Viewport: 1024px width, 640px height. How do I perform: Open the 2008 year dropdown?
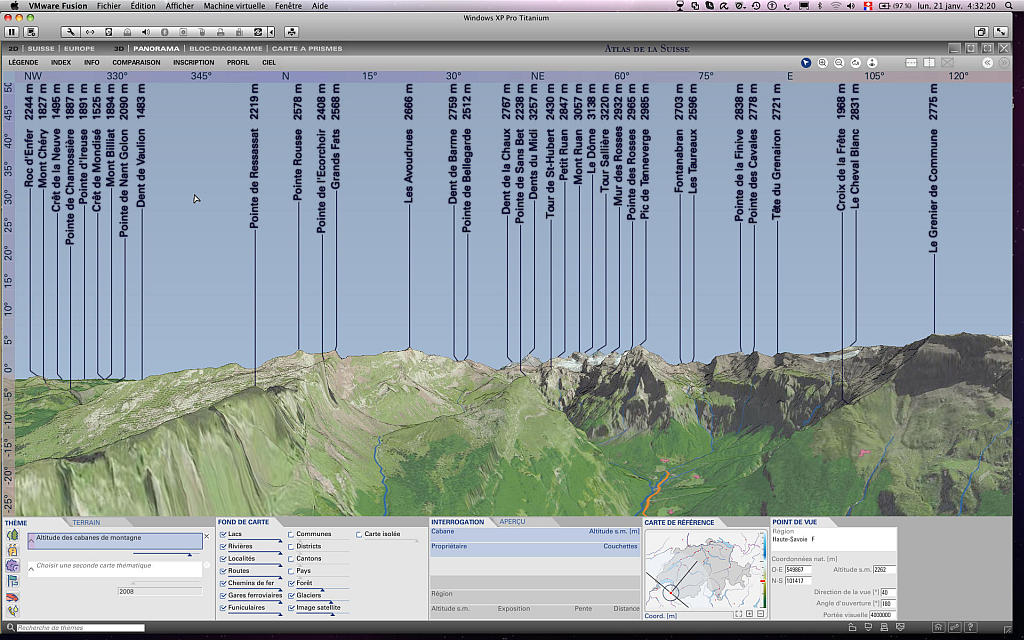pos(160,591)
